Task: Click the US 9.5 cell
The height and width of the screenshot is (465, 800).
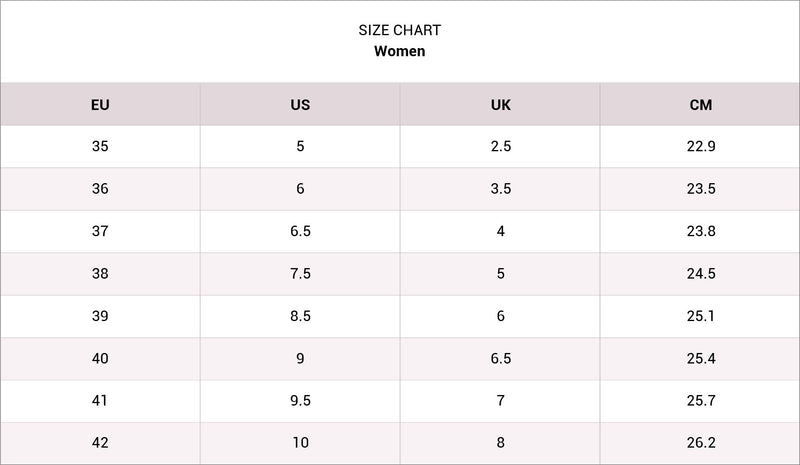Action: (300, 401)
